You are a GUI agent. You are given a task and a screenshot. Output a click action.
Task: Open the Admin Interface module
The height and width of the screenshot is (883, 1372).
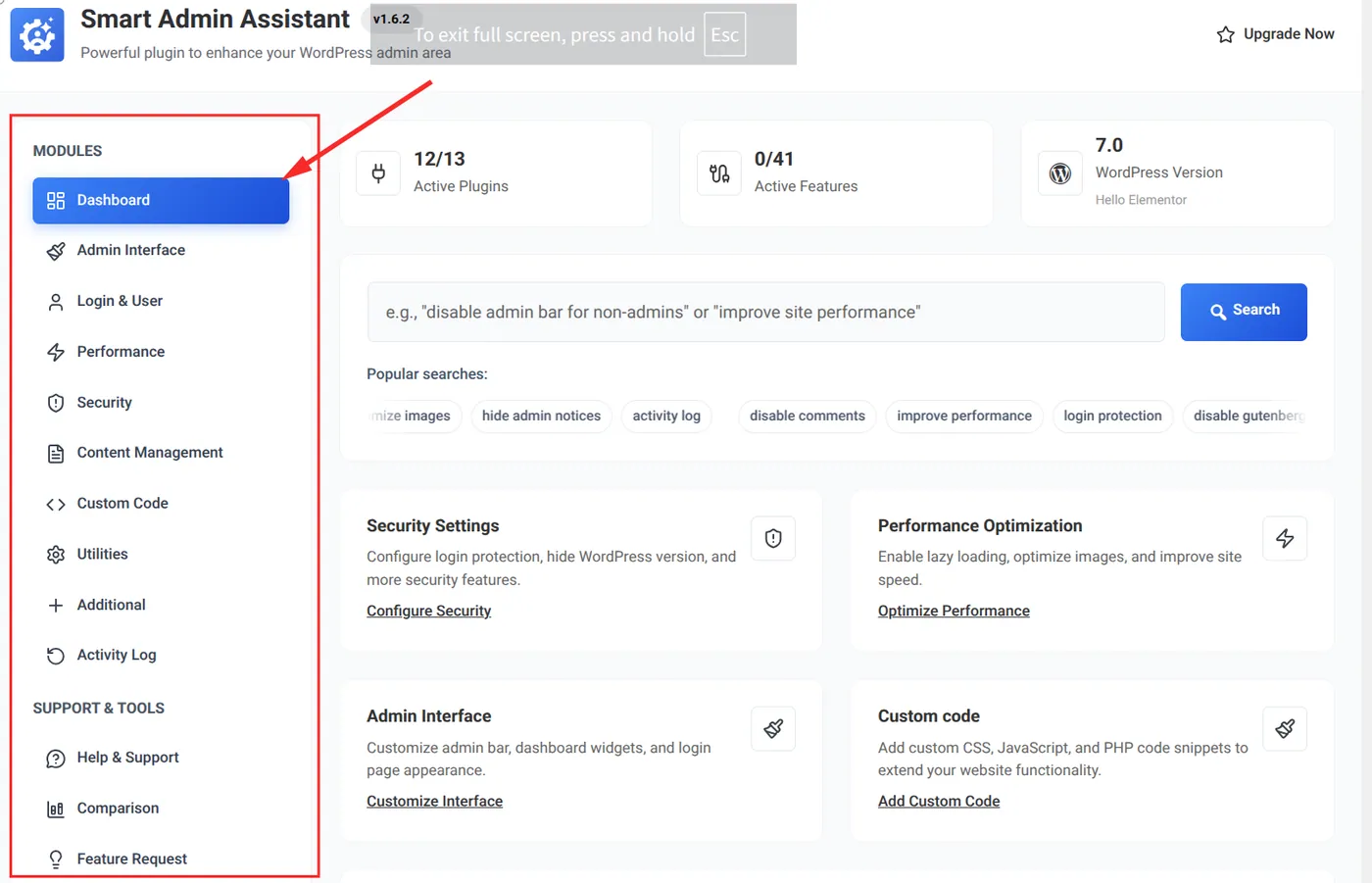[161, 251]
